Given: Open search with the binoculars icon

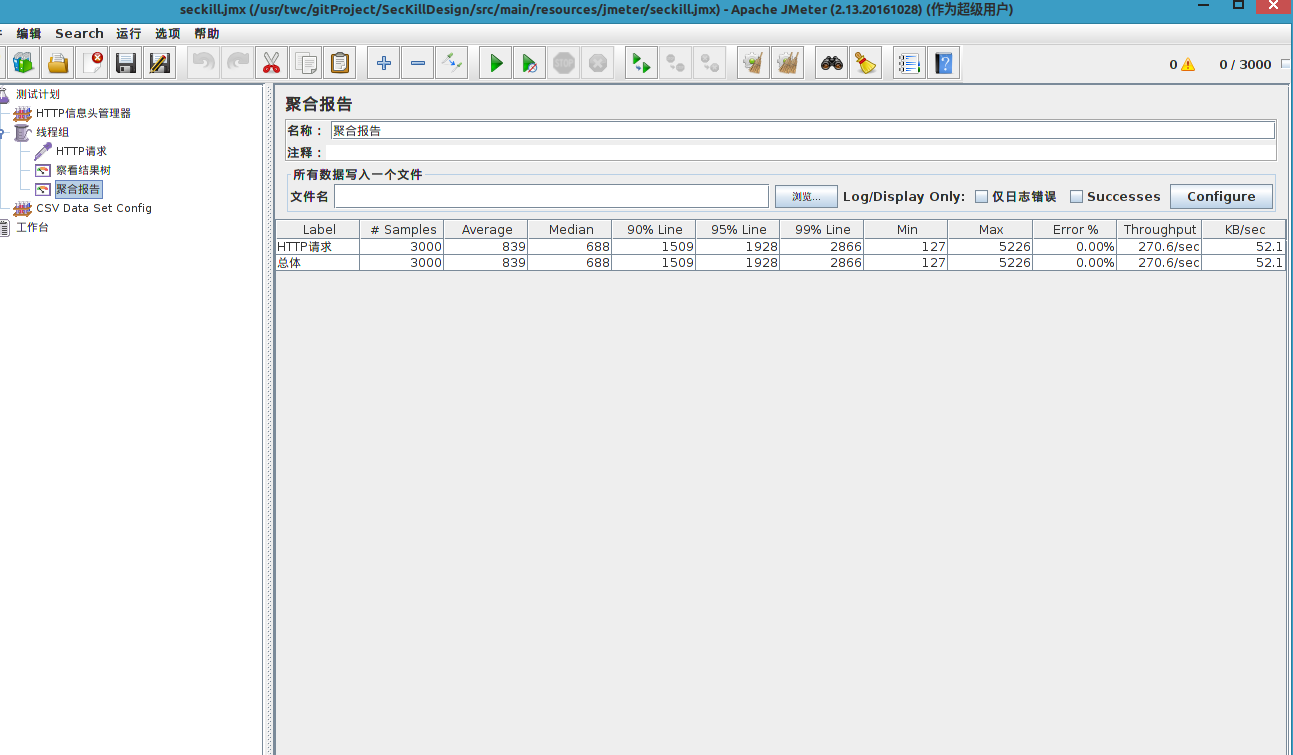Looking at the screenshot, I should click(x=831, y=62).
